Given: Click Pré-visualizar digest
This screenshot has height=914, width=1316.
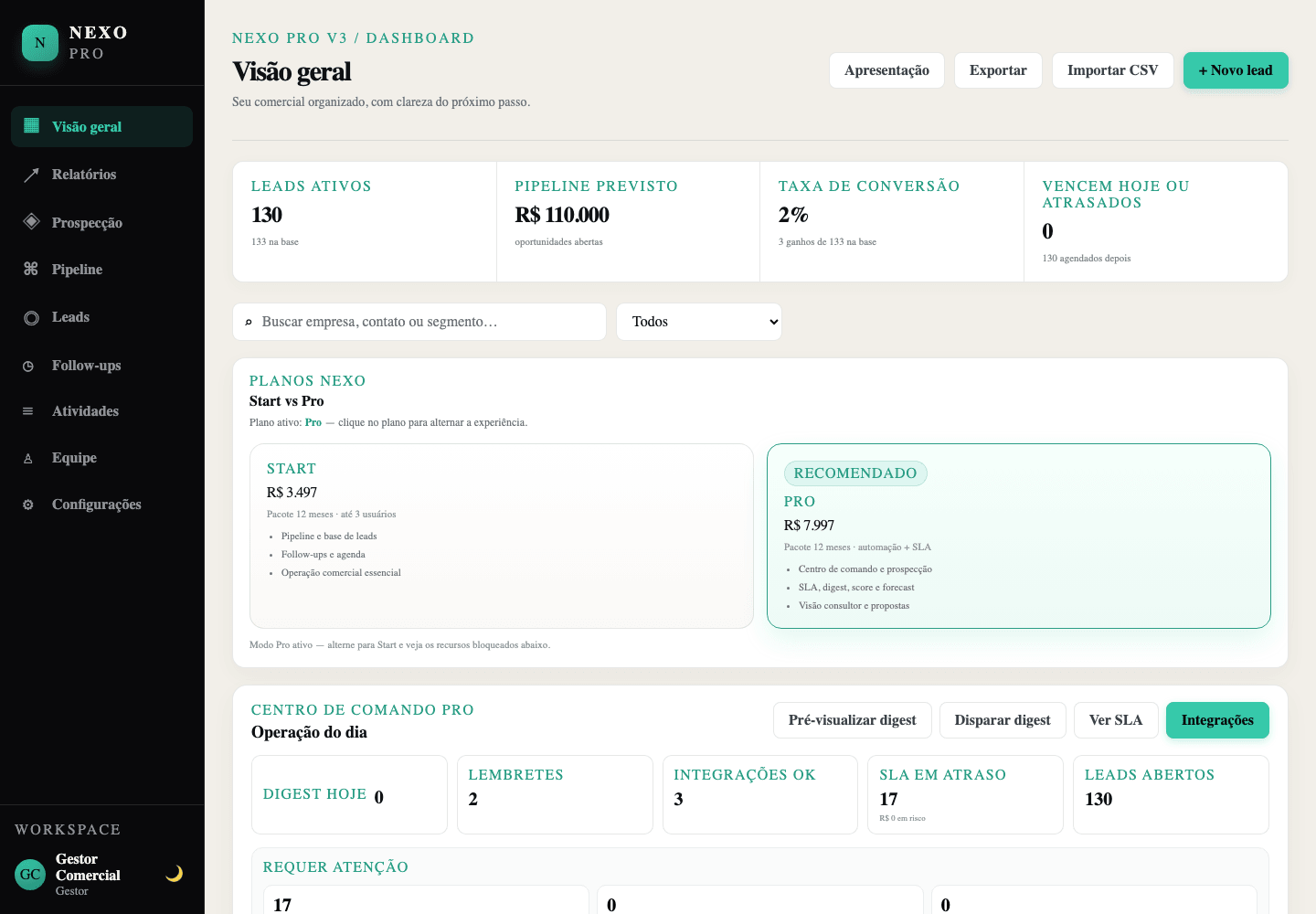Looking at the screenshot, I should pos(852,720).
